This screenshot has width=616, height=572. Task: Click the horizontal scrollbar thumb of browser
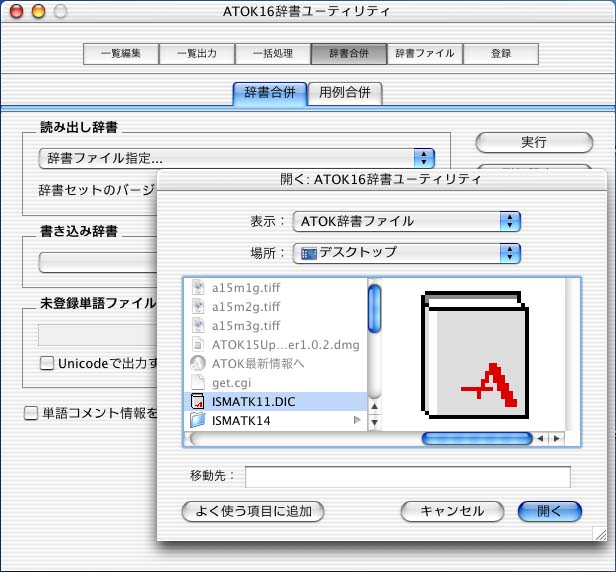477,438
